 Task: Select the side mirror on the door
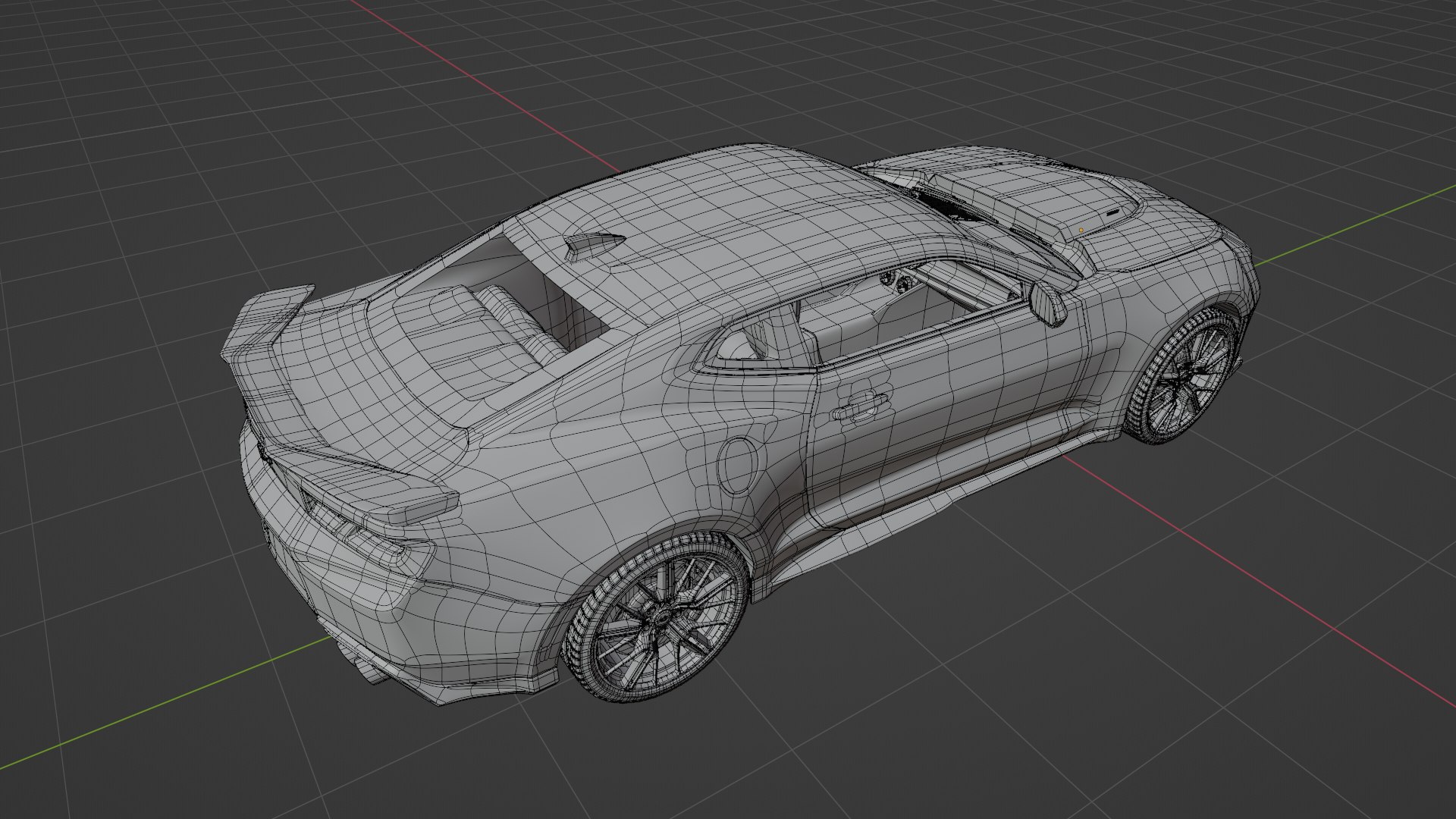(1050, 303)
